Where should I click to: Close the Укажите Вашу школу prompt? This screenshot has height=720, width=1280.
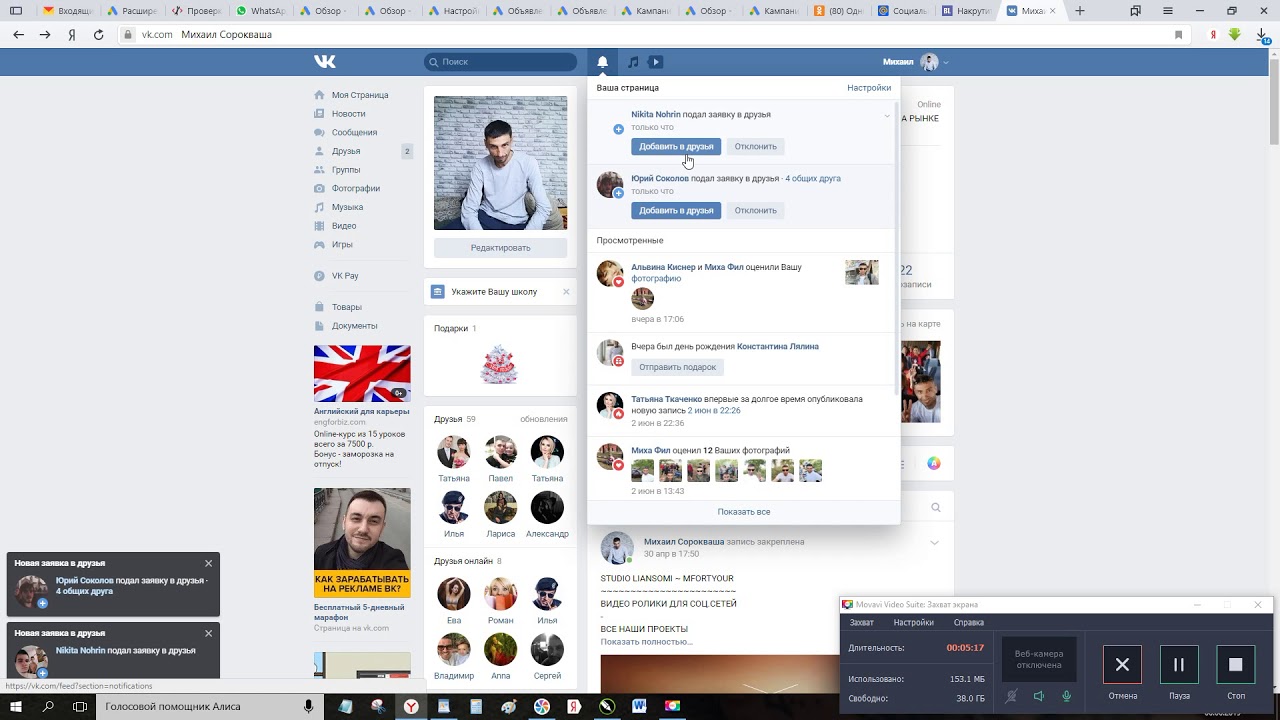coord(566,292)
